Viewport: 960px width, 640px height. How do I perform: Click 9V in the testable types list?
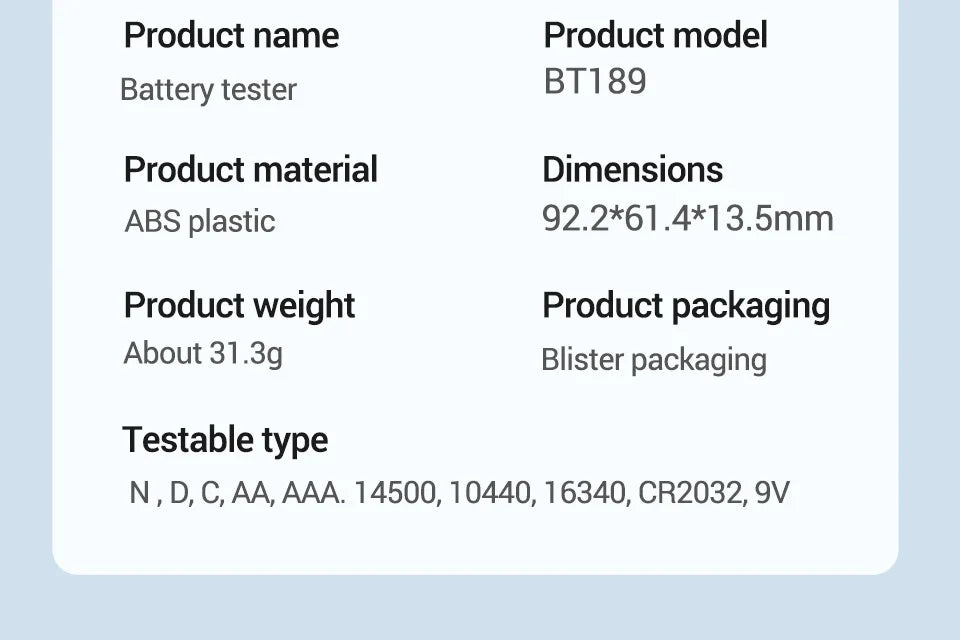771,493
